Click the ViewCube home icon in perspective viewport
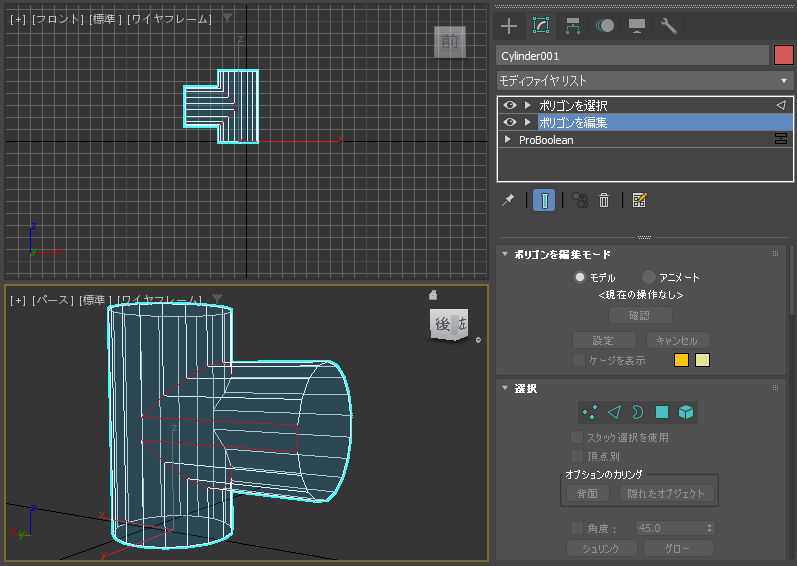This screenshot has height=566, width=797. pyautogui.click(x=433, y=295)
